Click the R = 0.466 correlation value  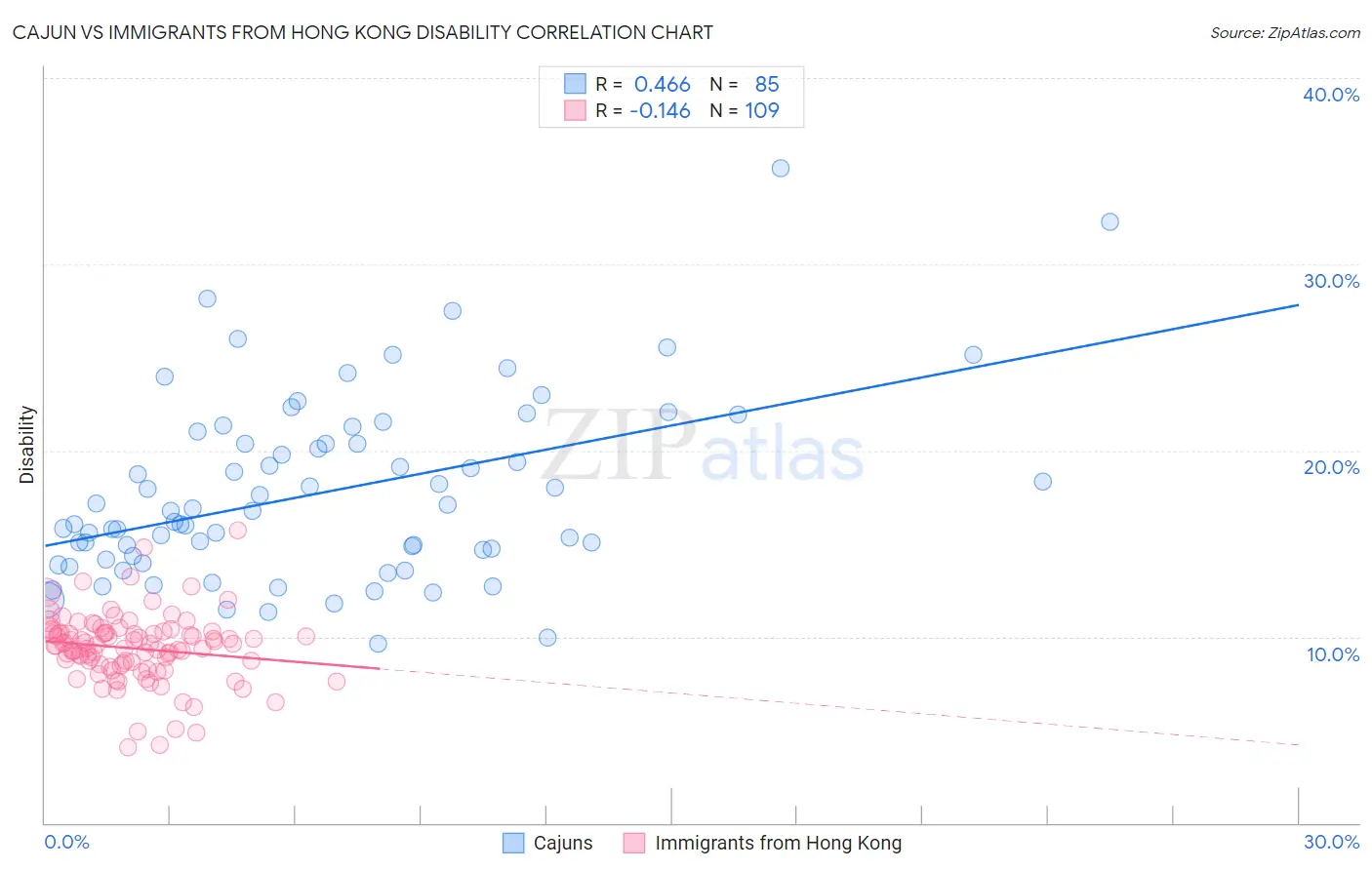[643, 84]
